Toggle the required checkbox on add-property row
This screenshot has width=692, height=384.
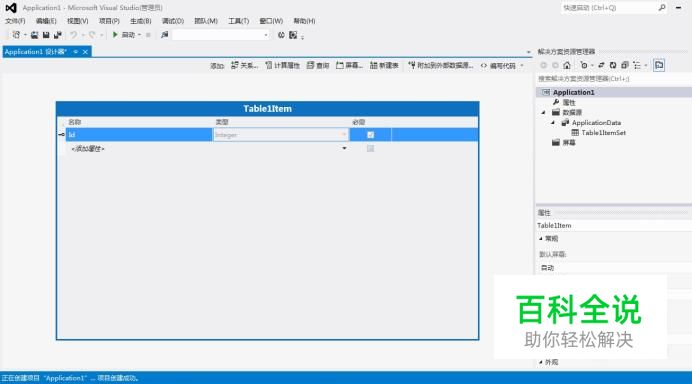point(370,148)
